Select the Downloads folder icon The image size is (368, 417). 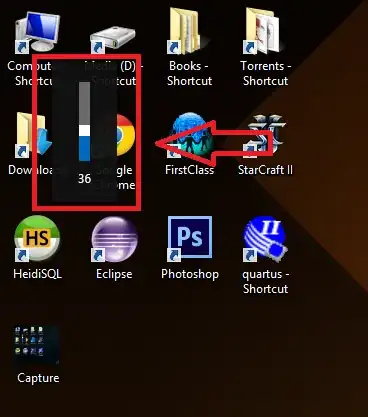(x=33, y=135)
